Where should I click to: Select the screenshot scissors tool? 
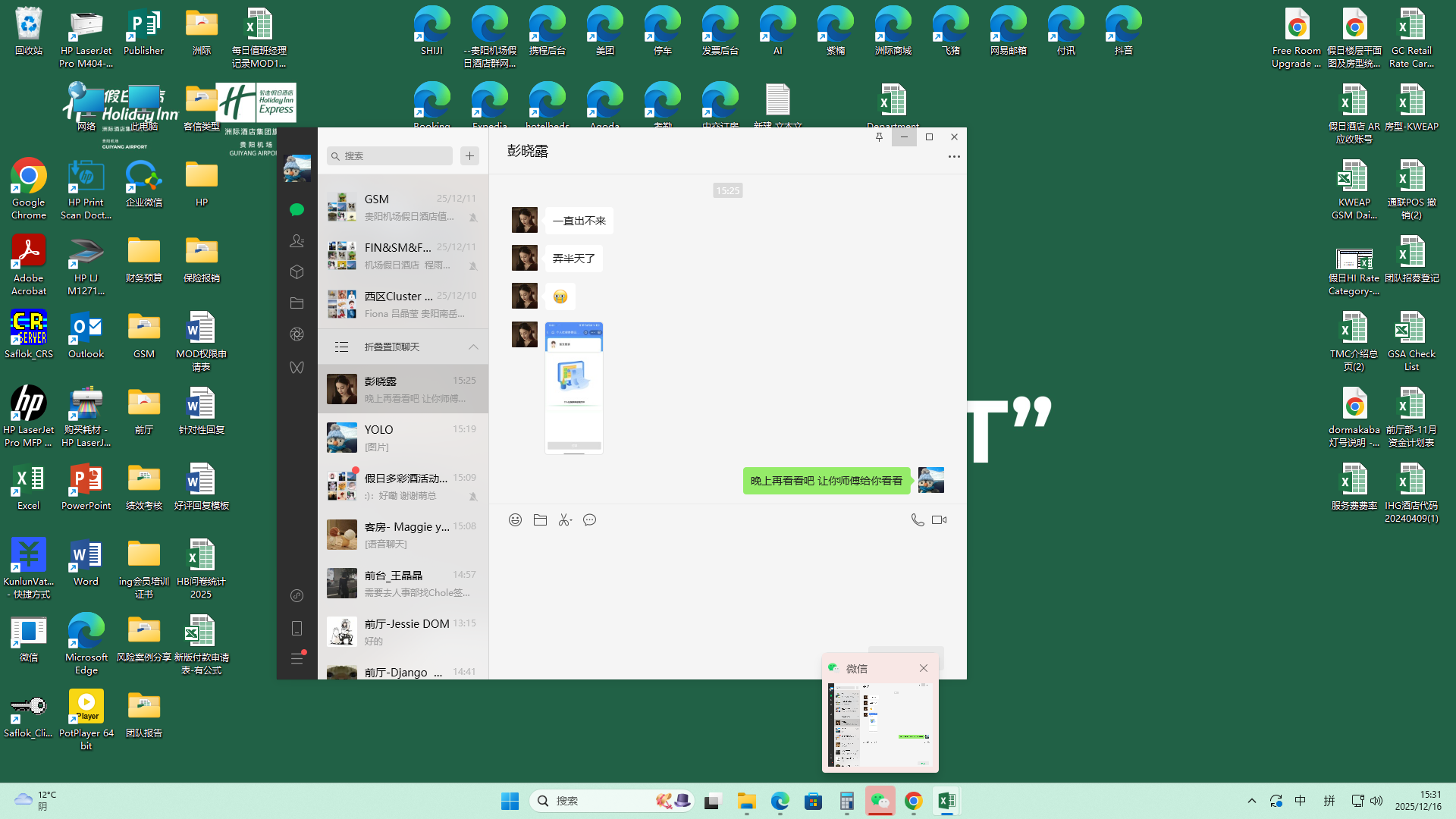click(x=565, y=520)
